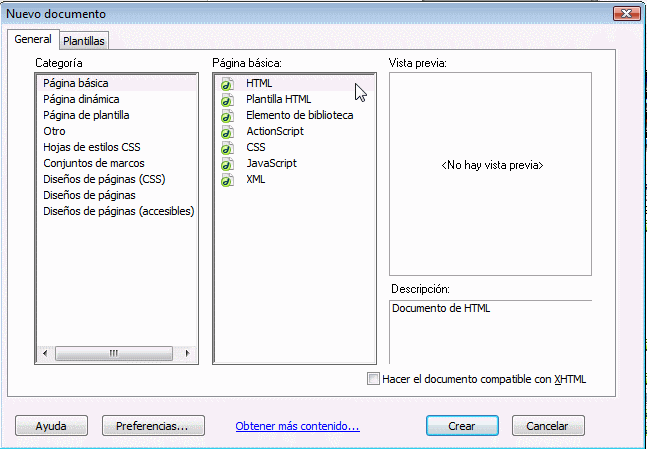The width and height of the screenshot is (647, 449).
Task: Click the ActionScript file icon
Action: 227,132
